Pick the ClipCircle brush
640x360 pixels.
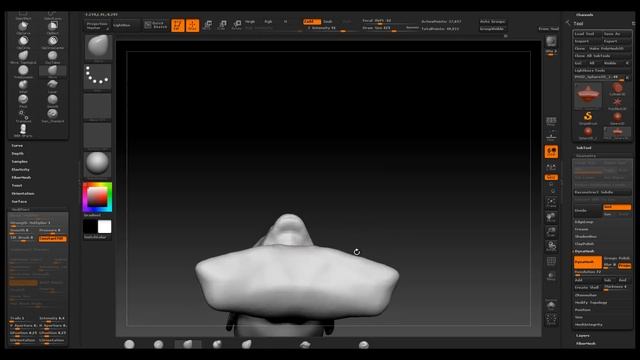point(23,42)
